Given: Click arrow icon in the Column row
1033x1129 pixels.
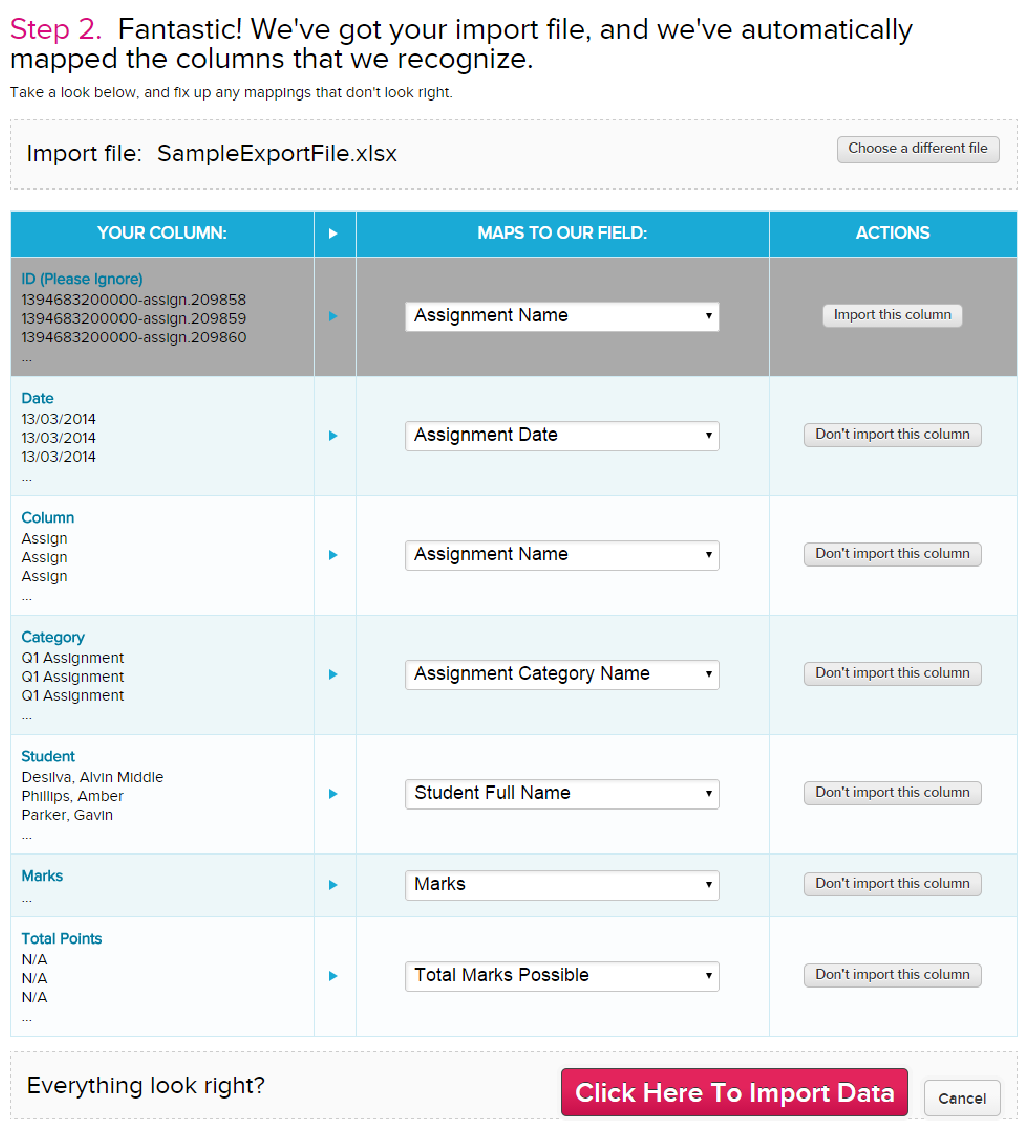Looking at the screenshot, I should 334,555.
